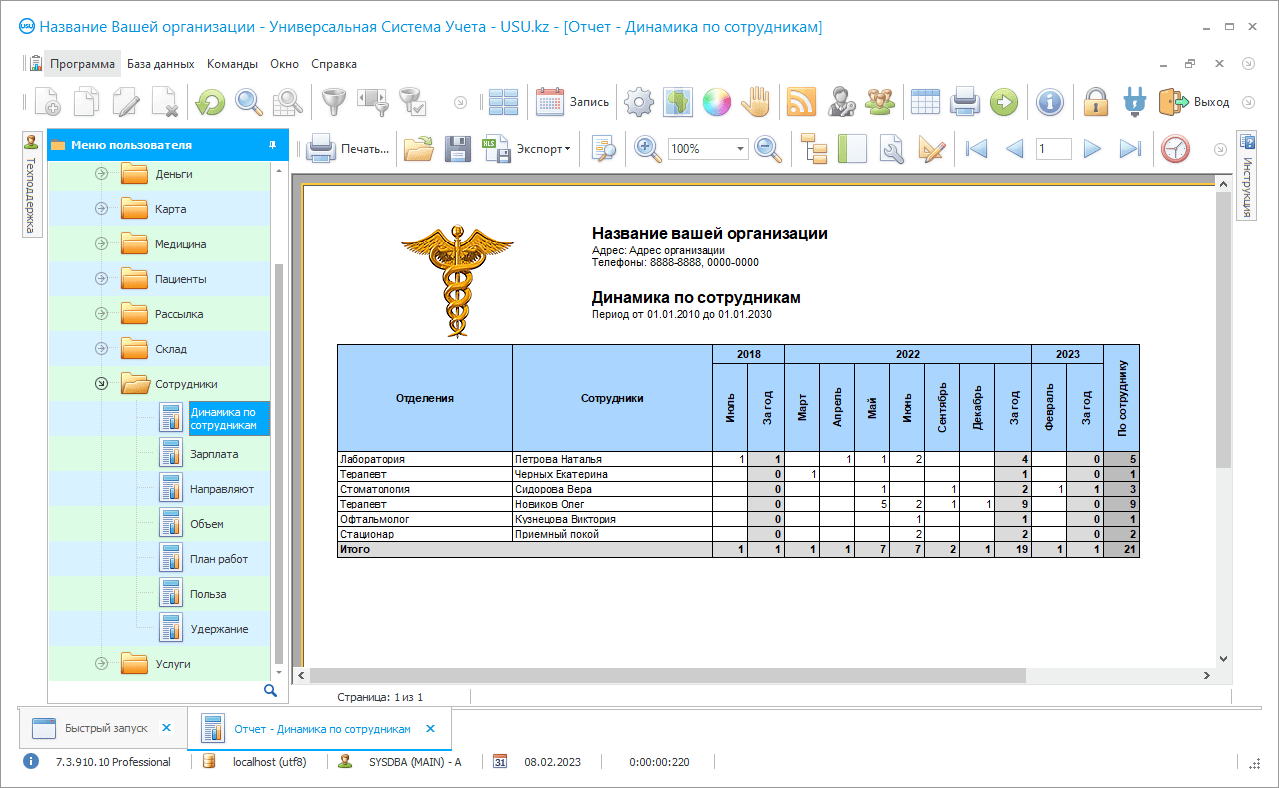Image resolution: width=1279 pixels, height=788 pixels.
Task: Open the База данных menu
Action: (x=160, y=64)
